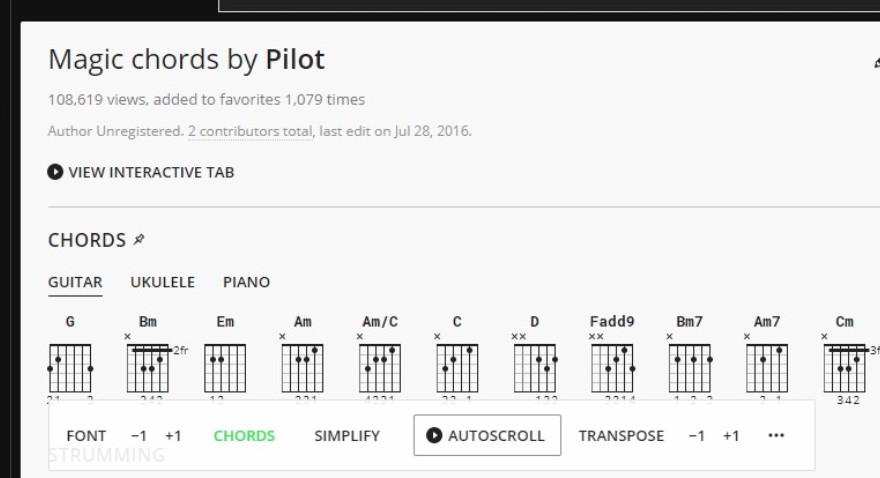Open the three-dots more options menu

coord(776,435)
